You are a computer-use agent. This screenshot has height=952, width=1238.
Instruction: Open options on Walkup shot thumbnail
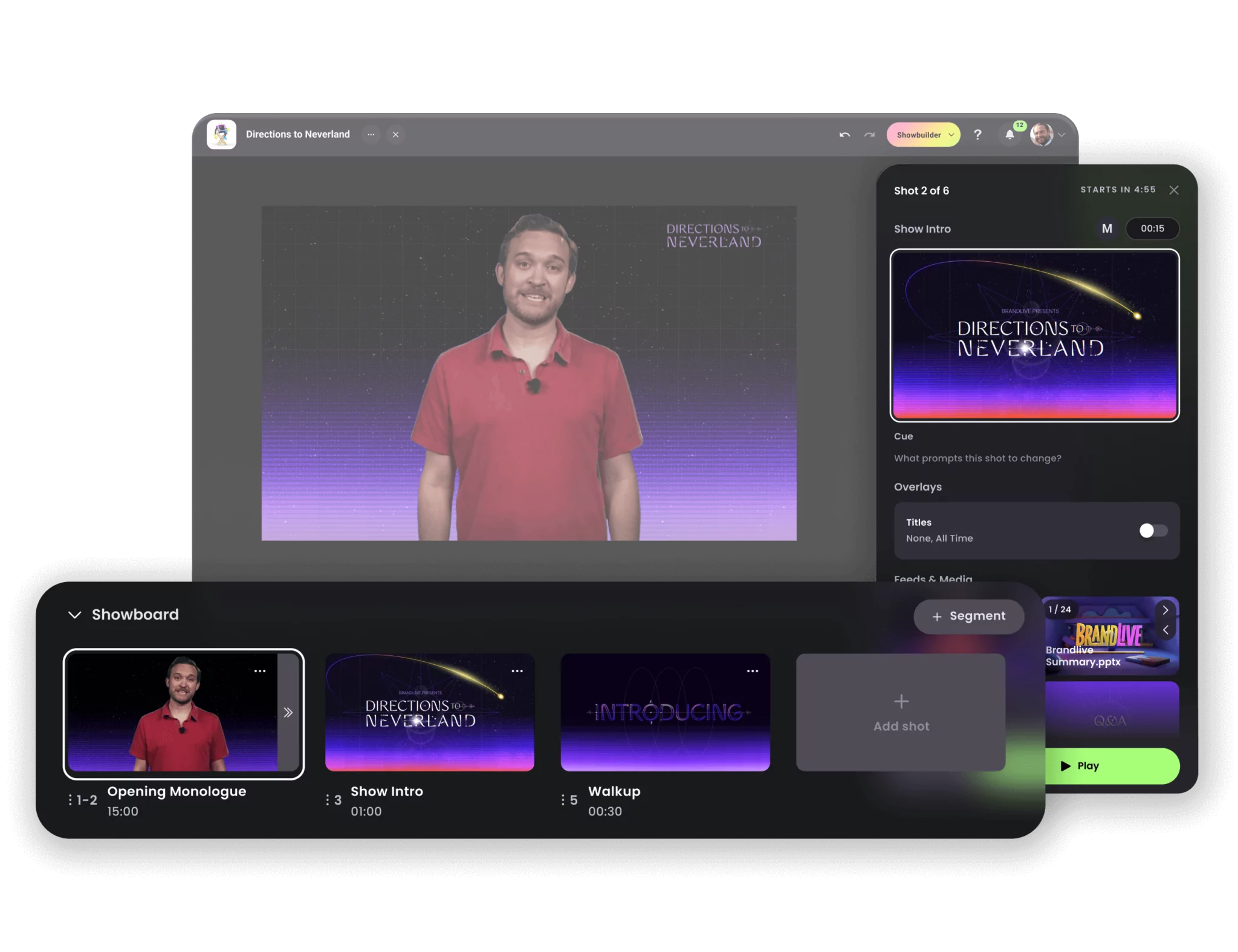(752, 671)
